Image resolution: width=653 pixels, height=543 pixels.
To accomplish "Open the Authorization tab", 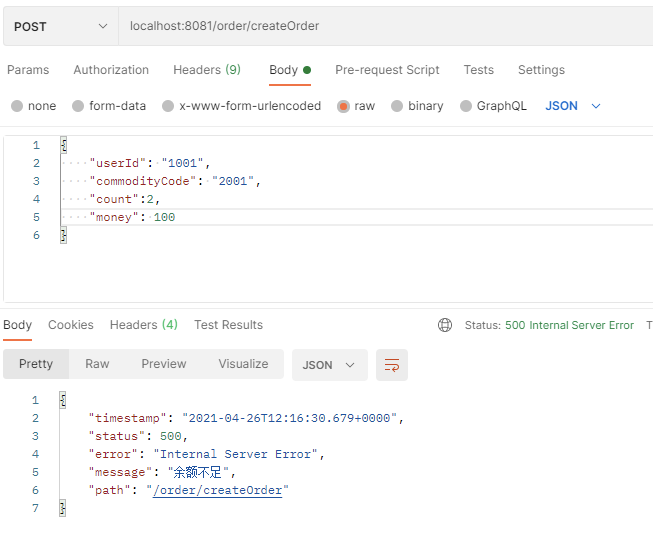I will point(111,70).
